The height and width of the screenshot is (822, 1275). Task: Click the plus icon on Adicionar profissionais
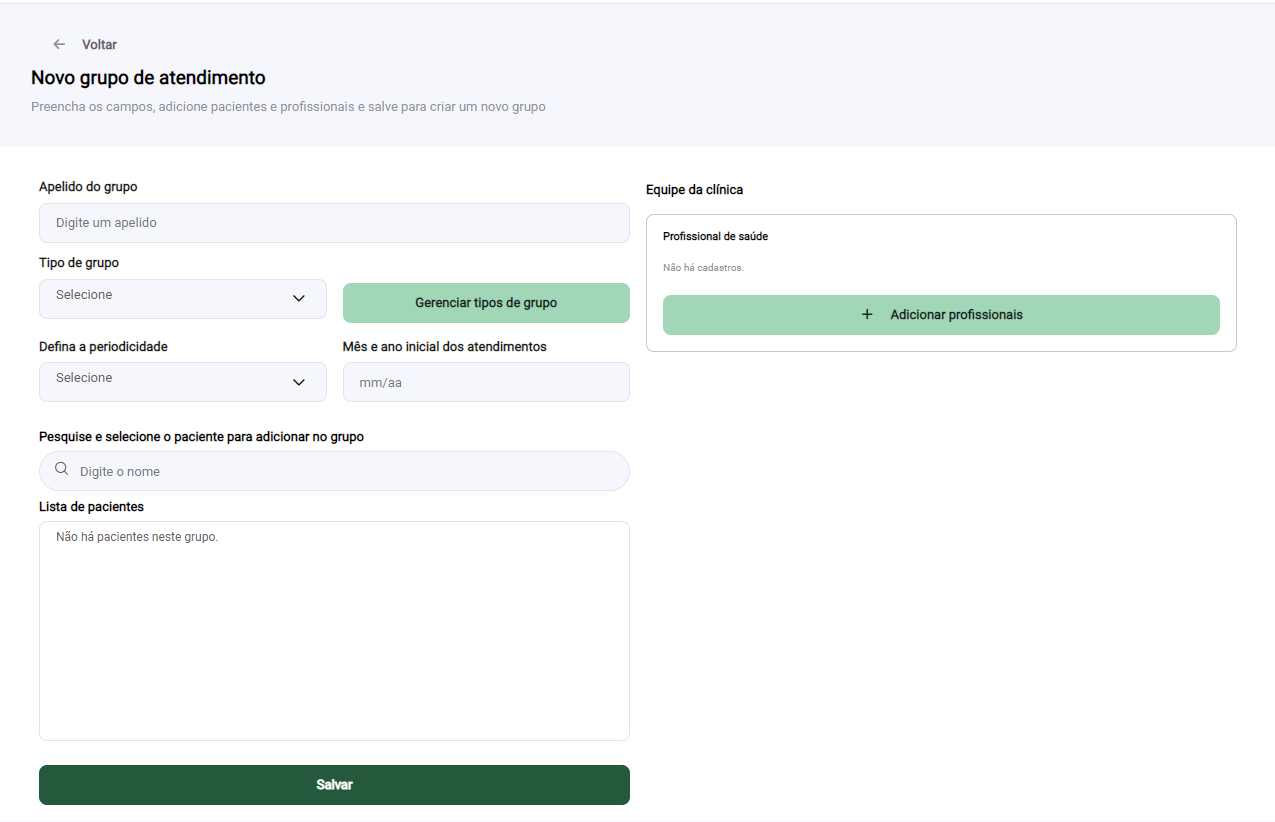(x=867, y=314)
